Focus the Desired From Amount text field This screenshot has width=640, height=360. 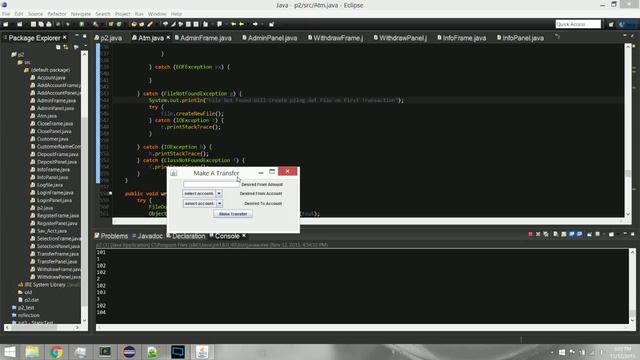tap(211, 184)
